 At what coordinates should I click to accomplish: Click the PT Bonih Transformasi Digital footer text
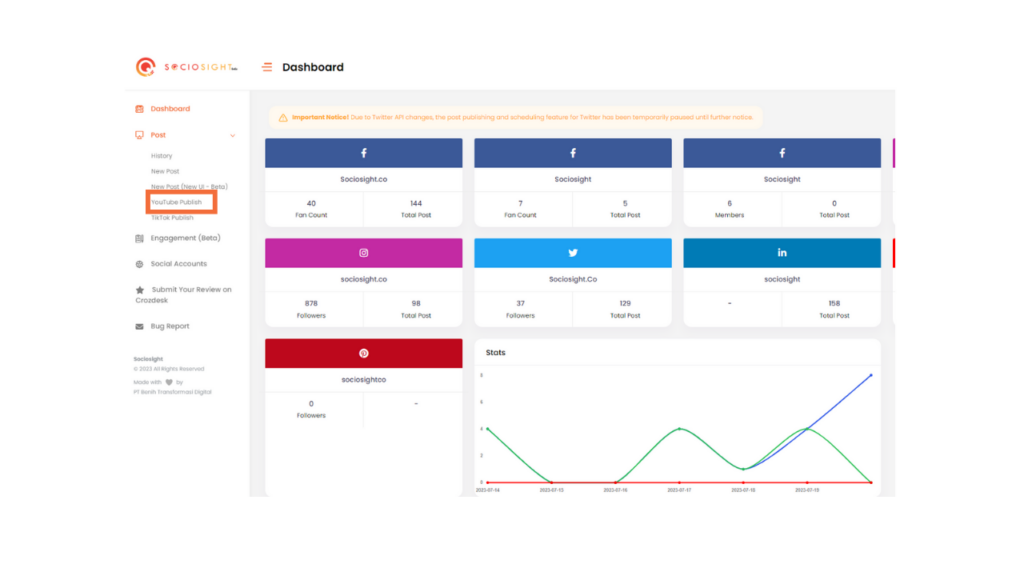(172, 392)
